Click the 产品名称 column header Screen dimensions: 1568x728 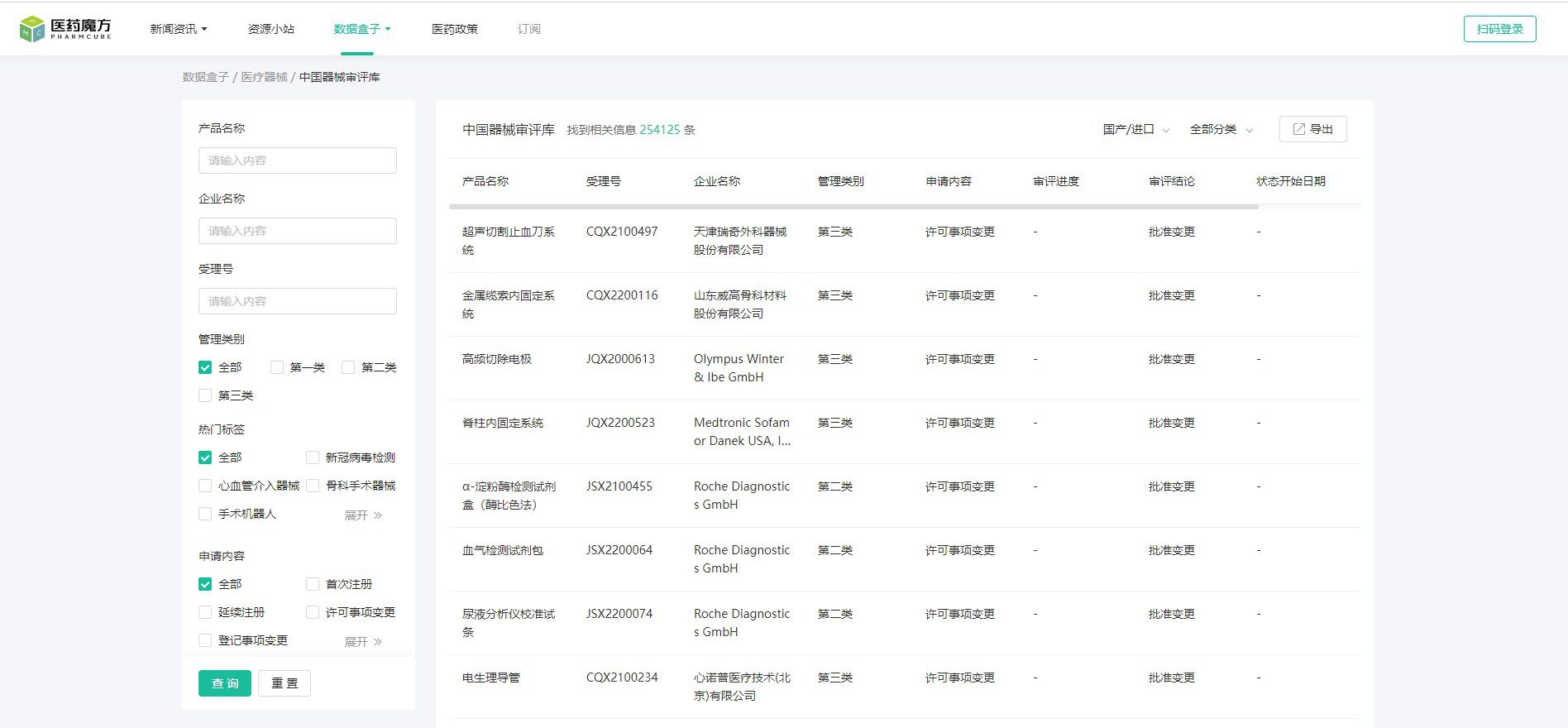point(485,181)
